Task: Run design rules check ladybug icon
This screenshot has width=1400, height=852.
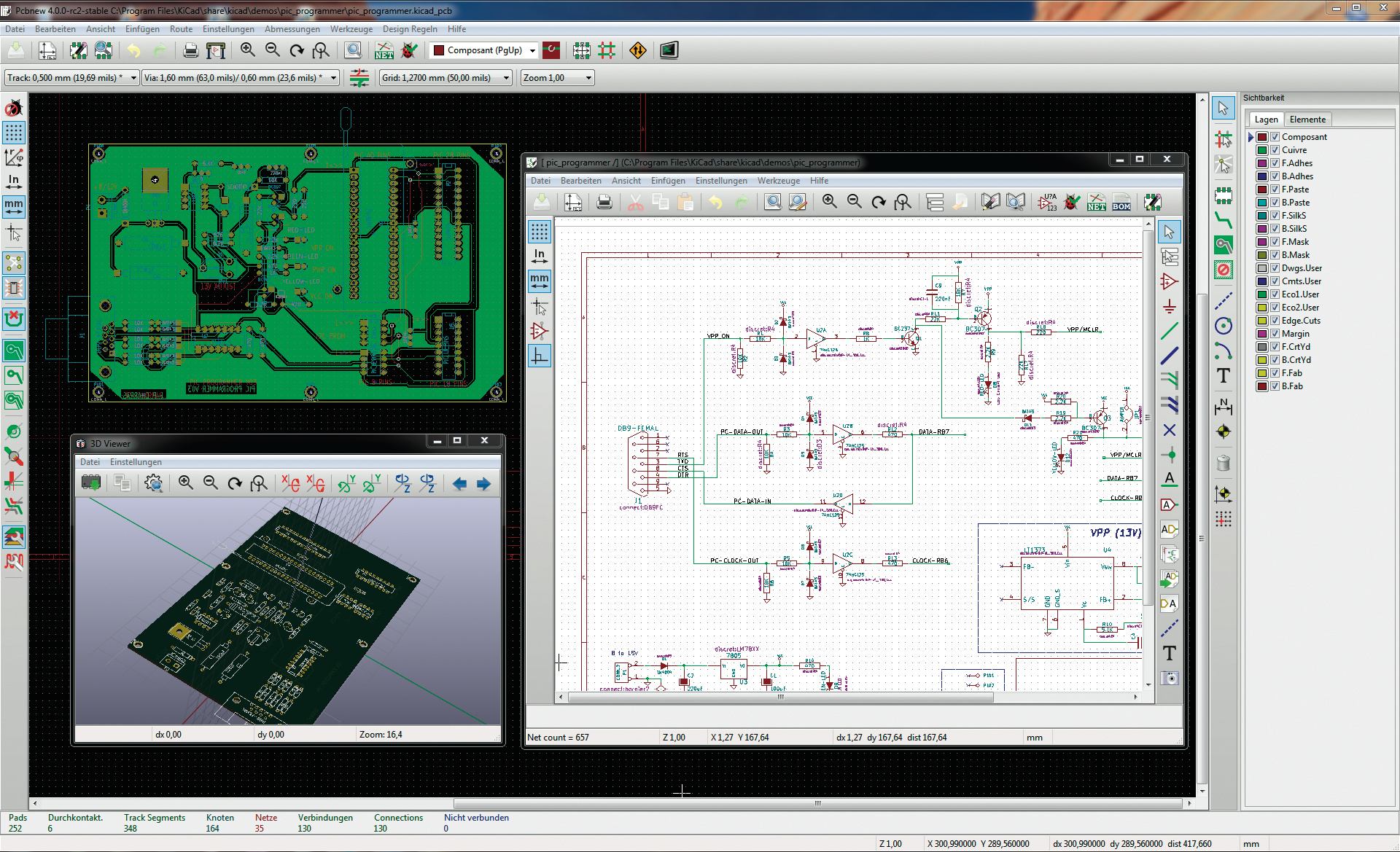Action: [409, 50]
